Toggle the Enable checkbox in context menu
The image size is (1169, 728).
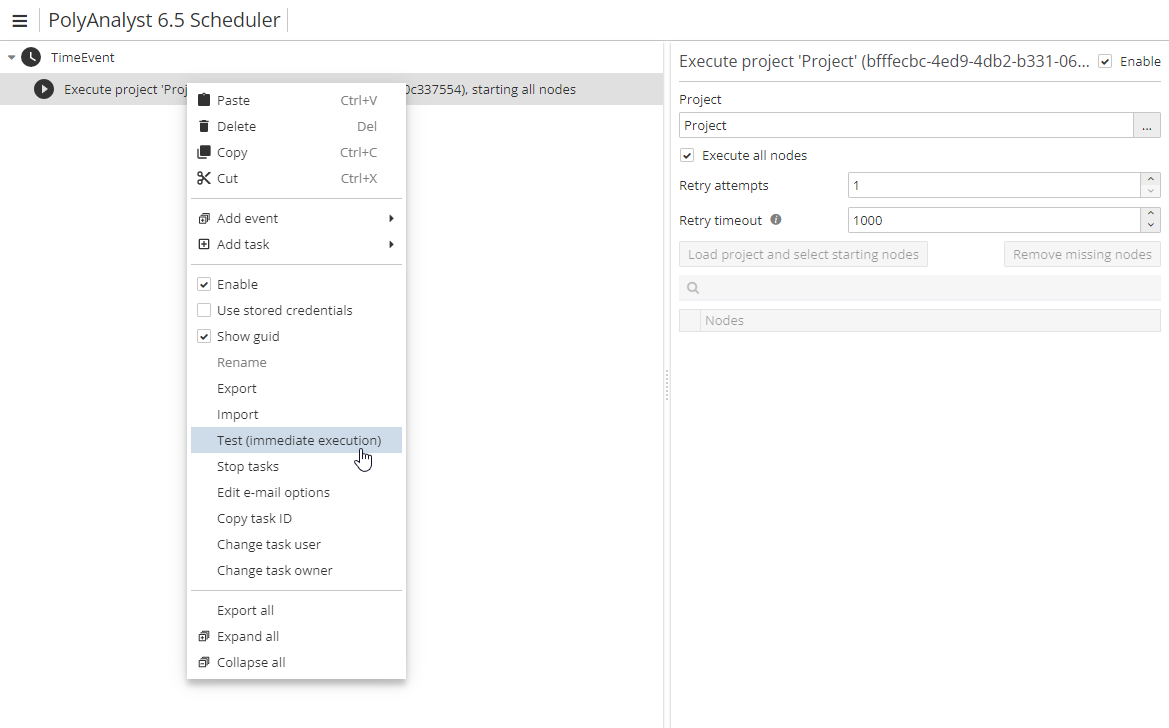pos(204,284)
